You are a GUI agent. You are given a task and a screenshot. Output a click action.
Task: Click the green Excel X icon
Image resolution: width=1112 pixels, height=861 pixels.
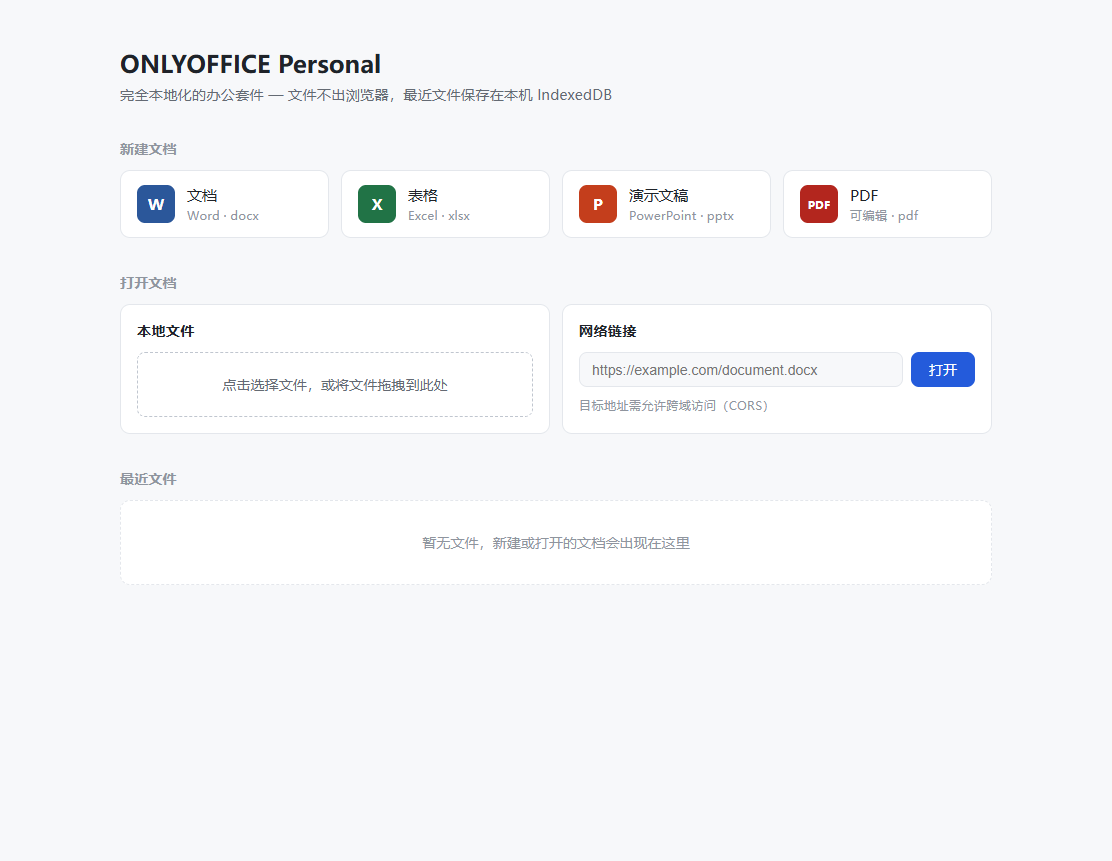(377, 204)
